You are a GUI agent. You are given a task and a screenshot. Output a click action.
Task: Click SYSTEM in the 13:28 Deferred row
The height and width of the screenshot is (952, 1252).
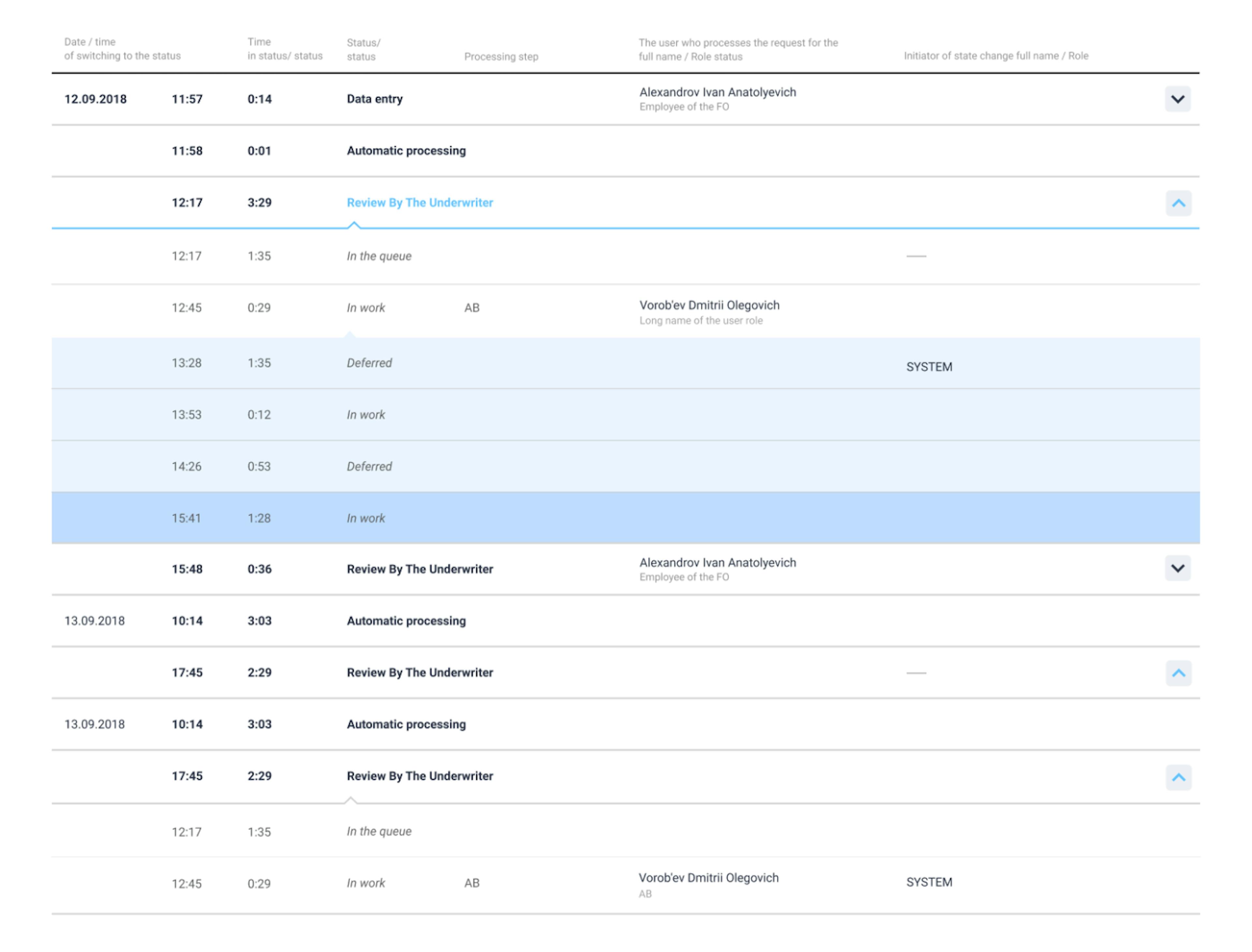pos(929,367)
